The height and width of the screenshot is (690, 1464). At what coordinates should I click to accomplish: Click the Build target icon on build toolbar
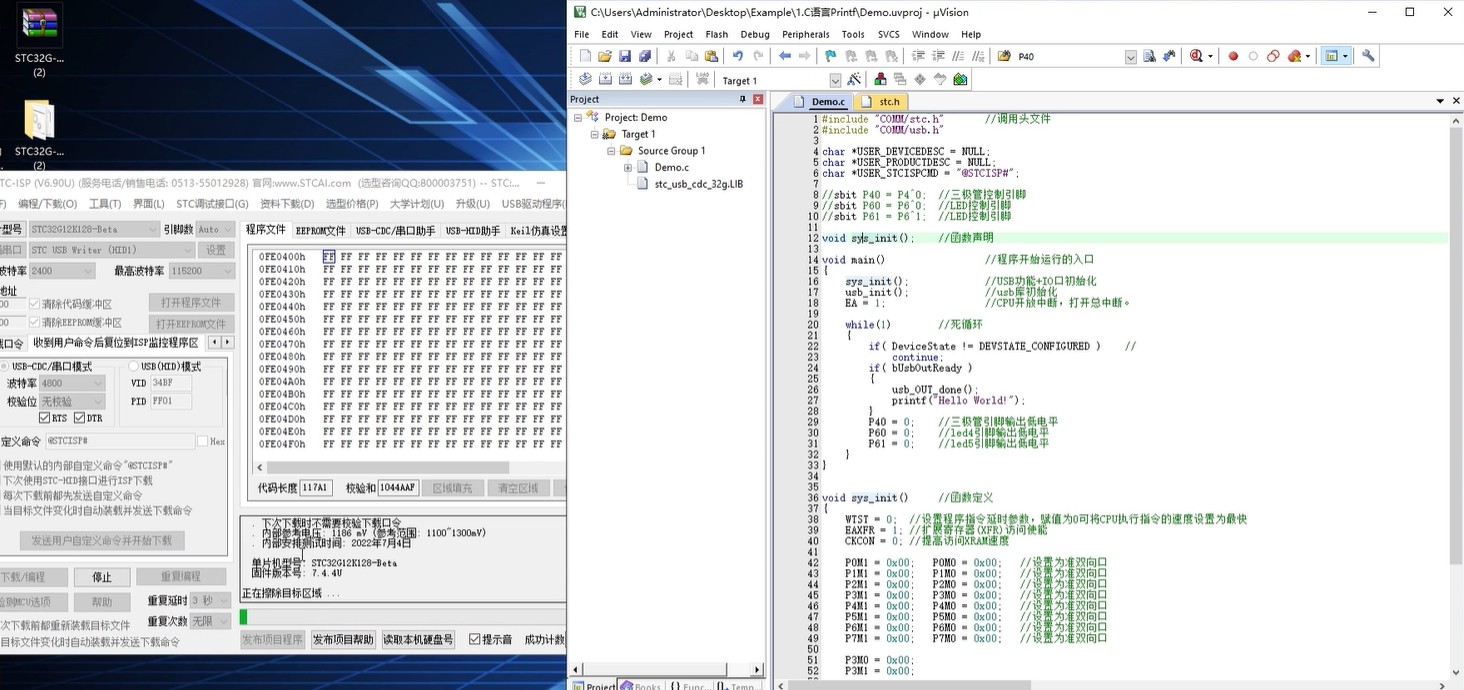(x=605, y=79)
